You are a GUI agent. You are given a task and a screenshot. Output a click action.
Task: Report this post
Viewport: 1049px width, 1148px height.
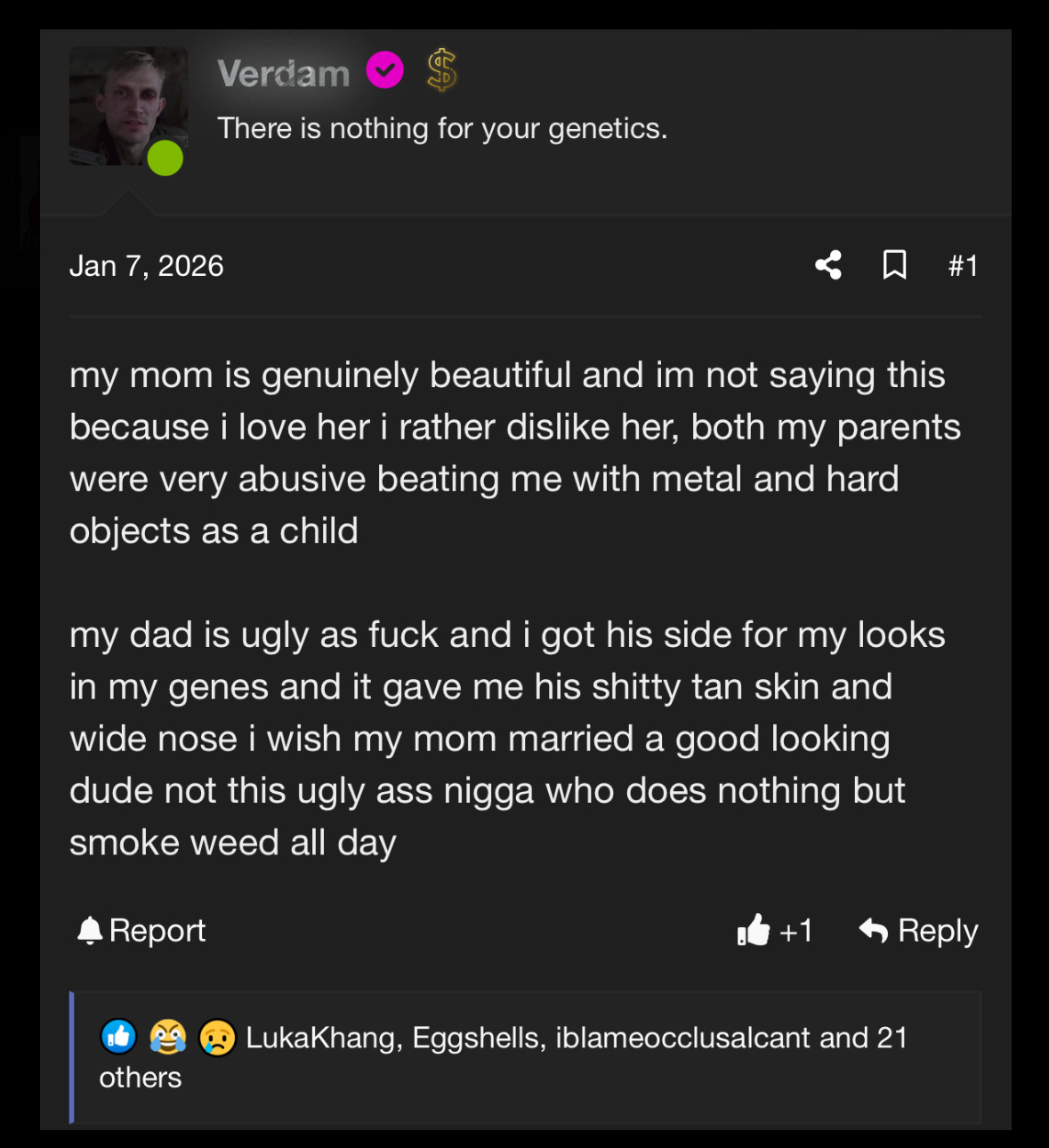point(142,931)
